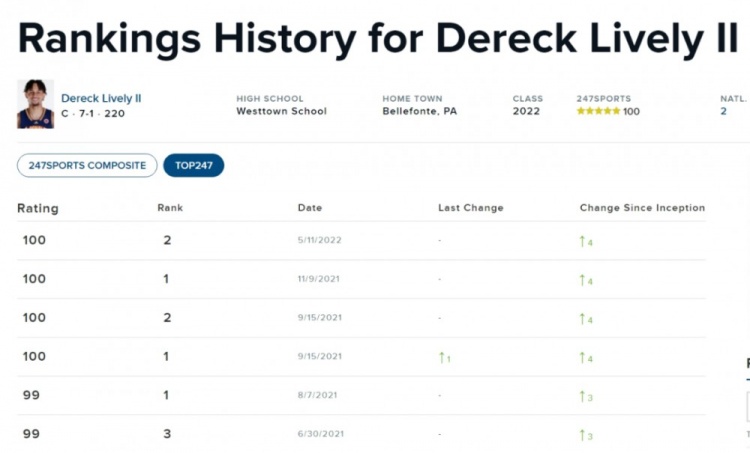Select the 5/11/2022 date entry
This screenshot has height=453, width=750.
(320, 240)
